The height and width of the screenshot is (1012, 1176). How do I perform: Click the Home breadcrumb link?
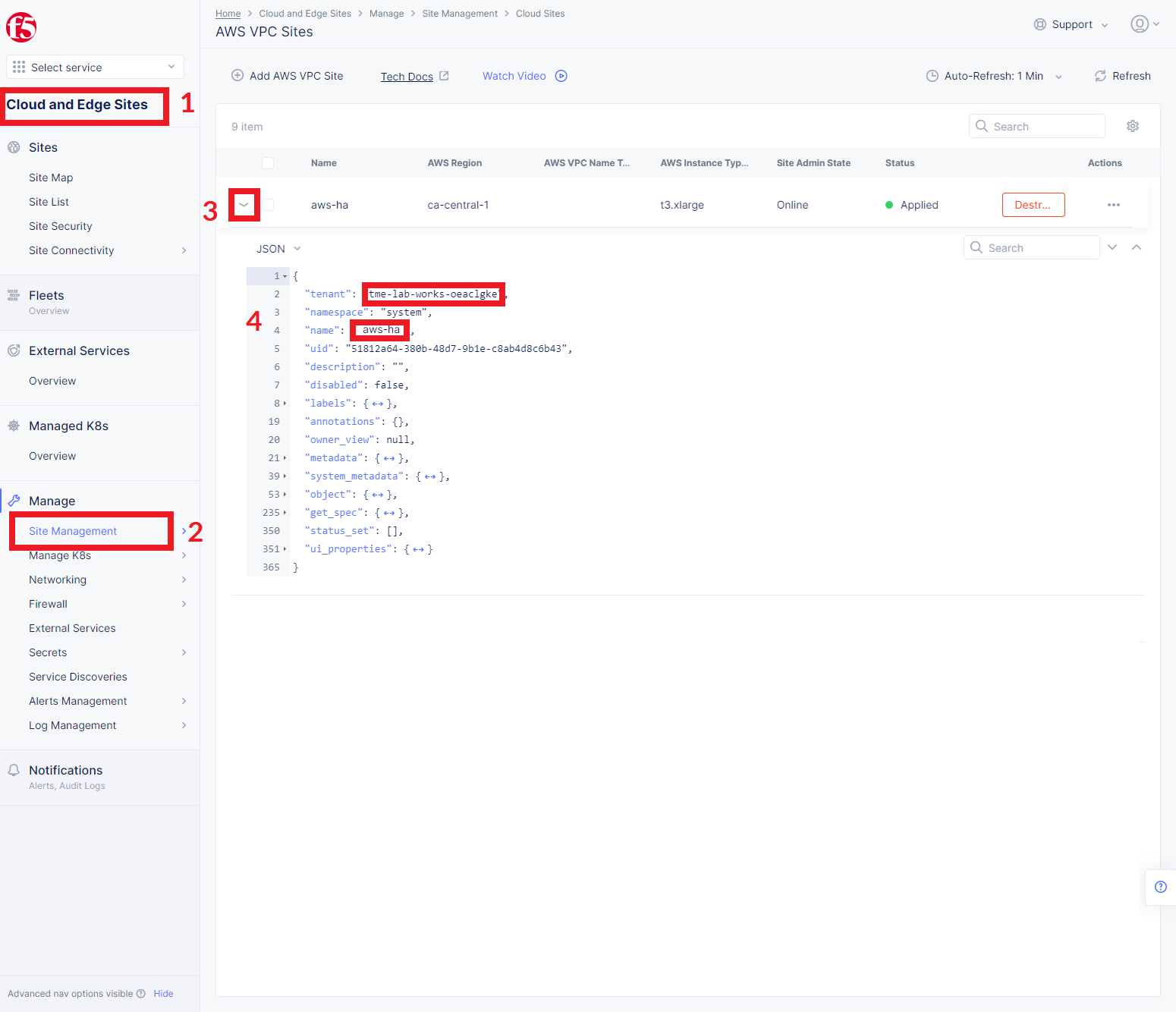tap(228, 14)
